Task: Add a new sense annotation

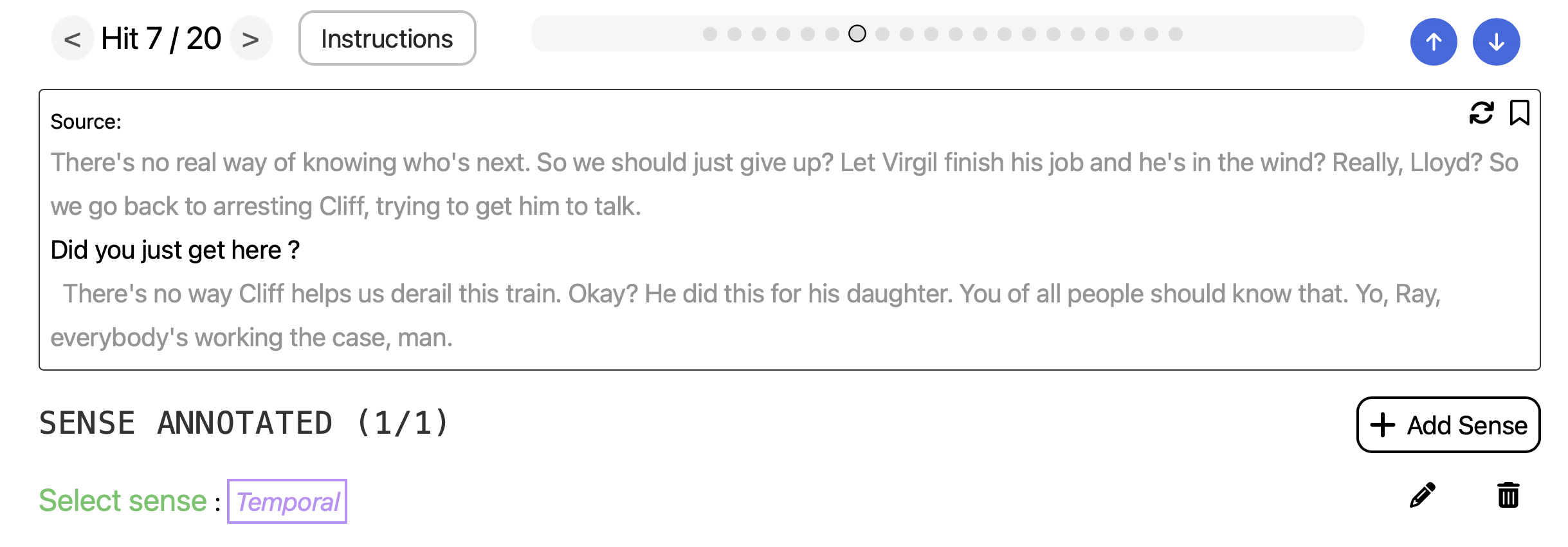Action: [x=1448, y=425]
